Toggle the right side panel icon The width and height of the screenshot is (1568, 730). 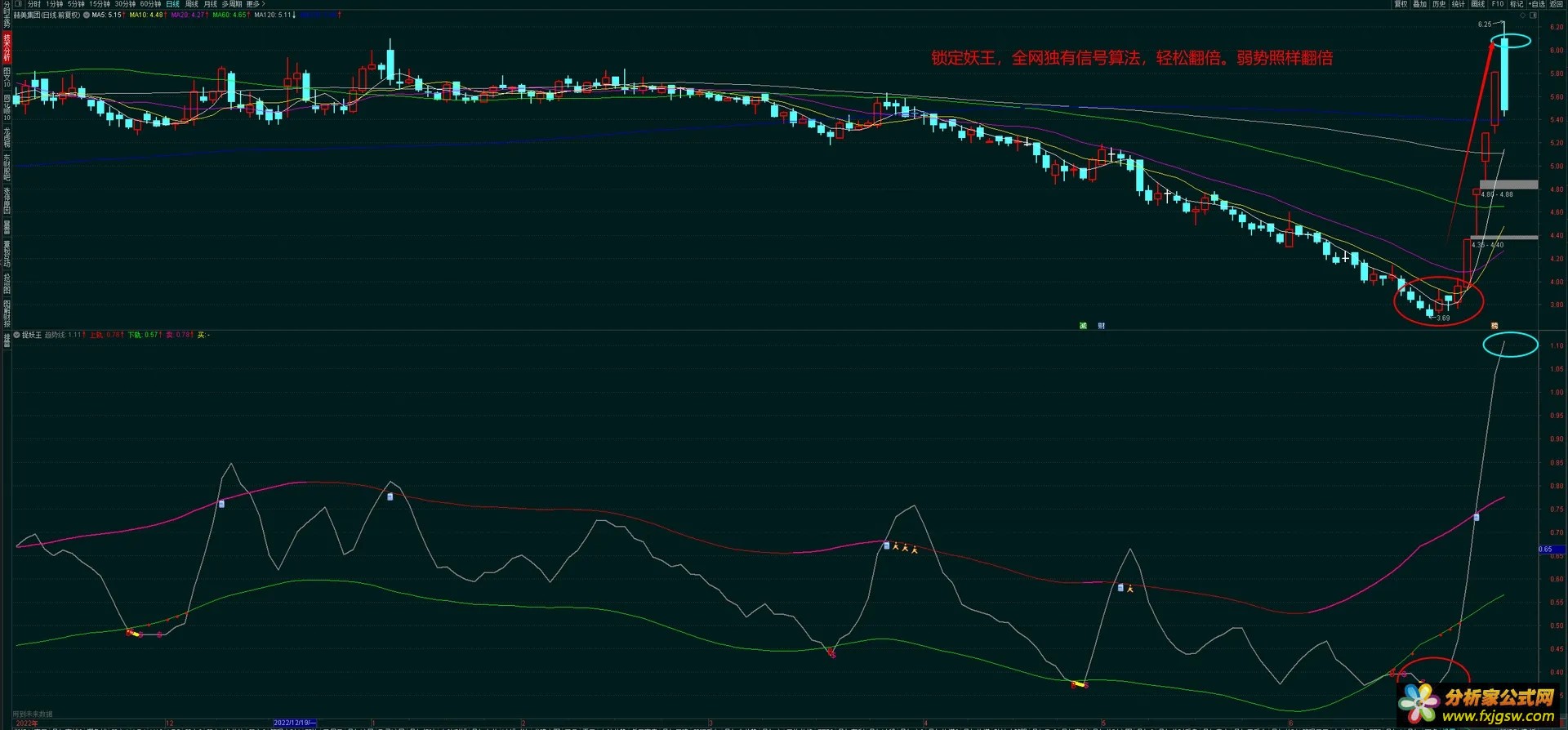click(x=1533, y=16)
